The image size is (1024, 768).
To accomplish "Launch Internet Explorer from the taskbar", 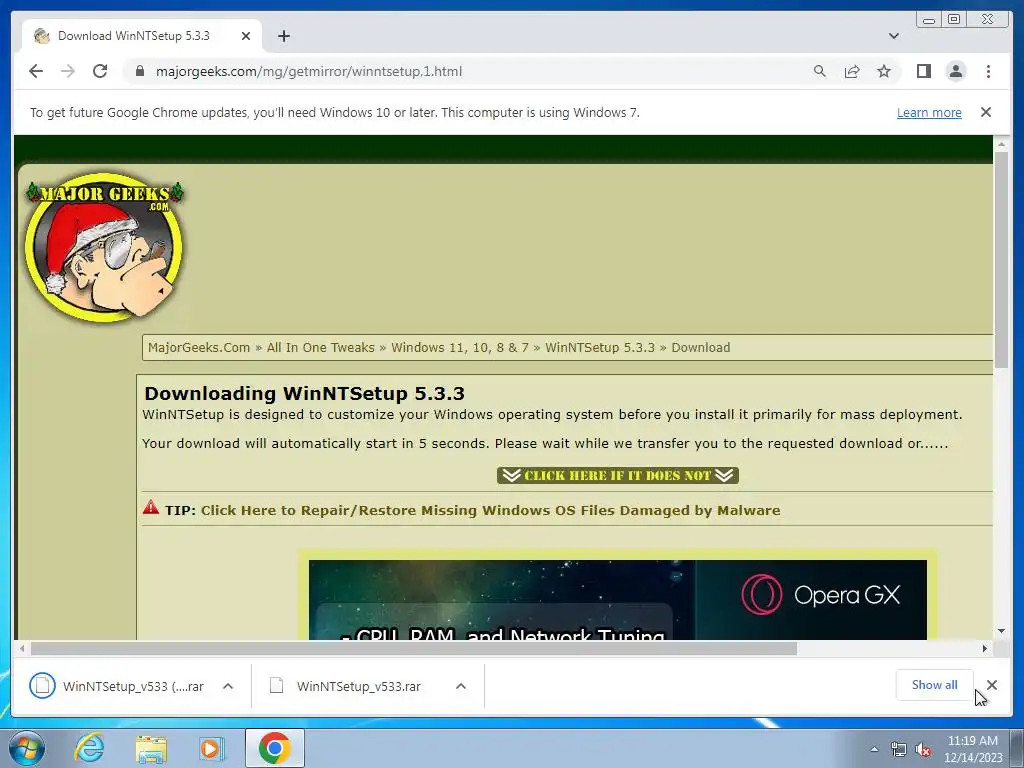I will (89, 748).
